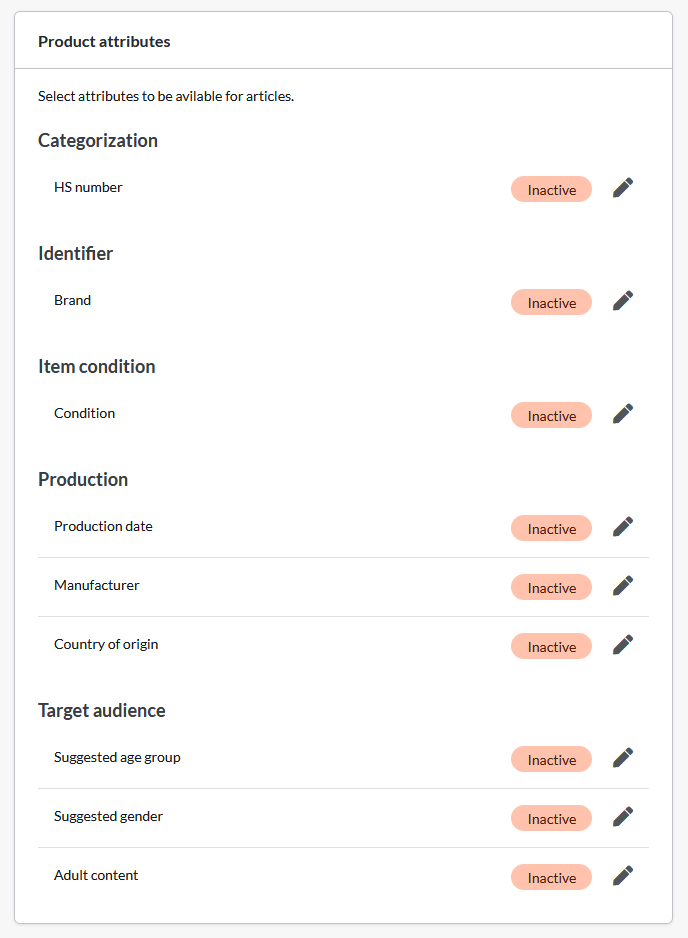Select the Country of origin row label
The height and width of the screenshot is (938, 688).
106,644
